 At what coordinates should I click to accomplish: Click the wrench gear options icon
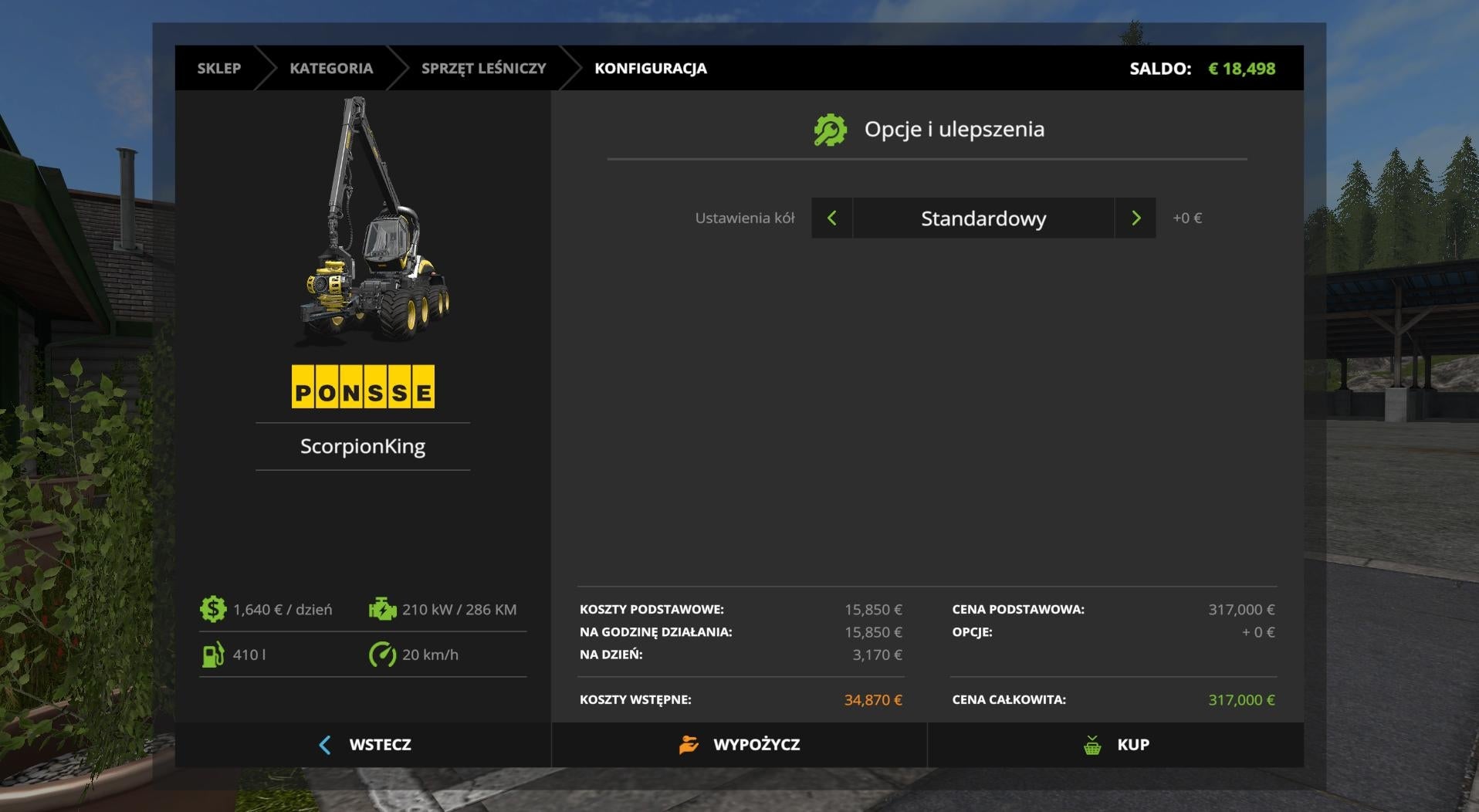[830, 130]
